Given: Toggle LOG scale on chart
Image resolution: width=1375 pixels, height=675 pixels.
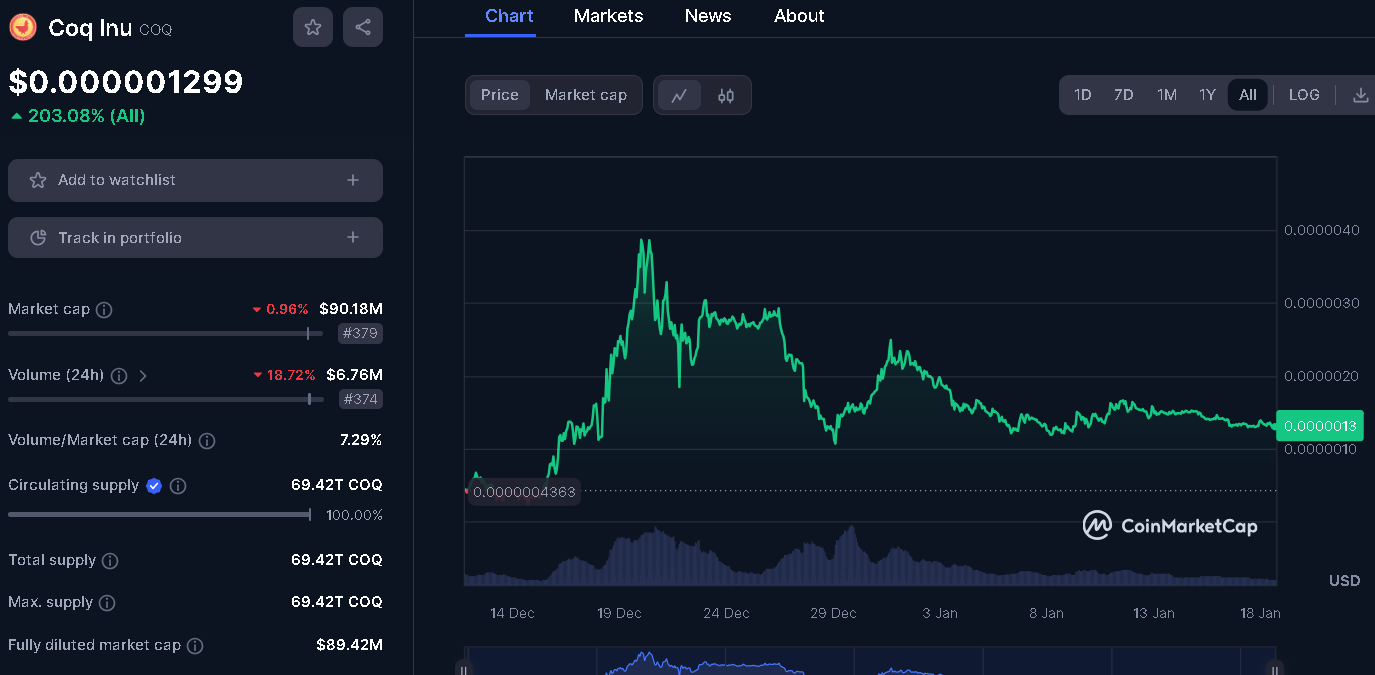Looking at the screenshot, I should (1304, 95).
